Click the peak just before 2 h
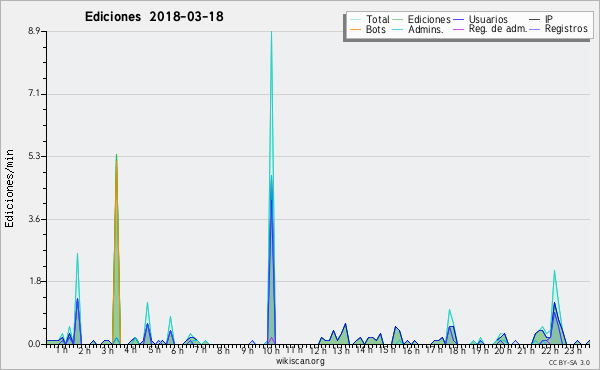Screen dimensions: 600x370 (77, 255)
